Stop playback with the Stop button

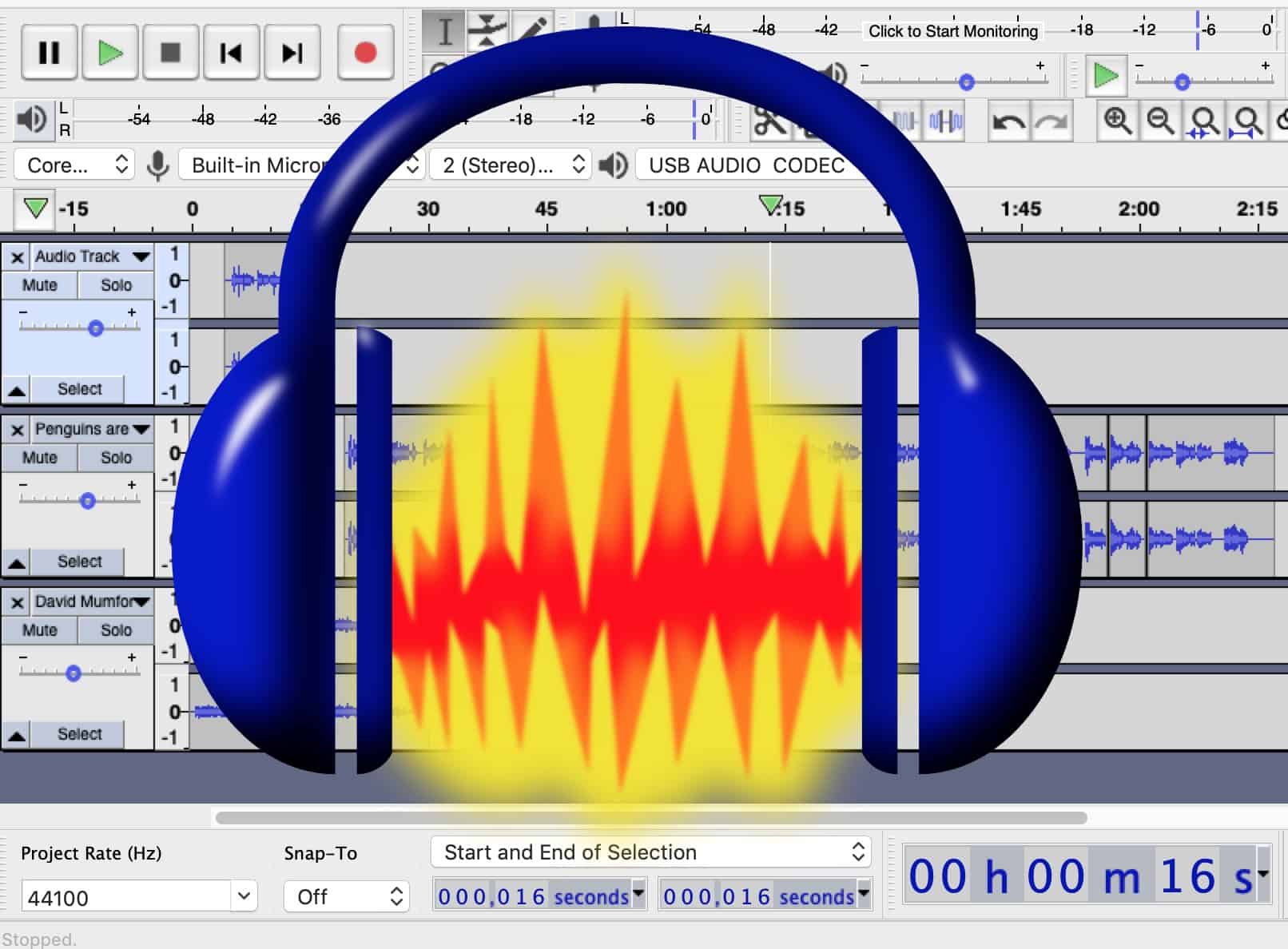170,53
